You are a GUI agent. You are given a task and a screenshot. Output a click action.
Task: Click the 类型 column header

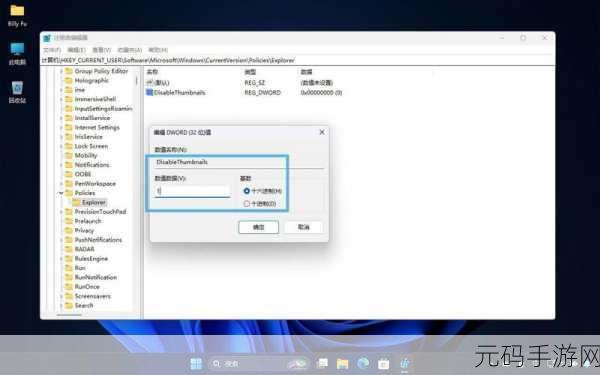click(x=250, y=72)
